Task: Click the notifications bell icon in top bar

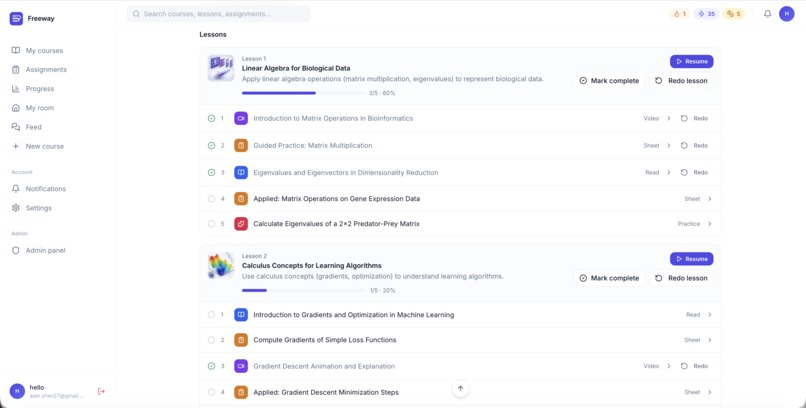Action: click(767, 14)
